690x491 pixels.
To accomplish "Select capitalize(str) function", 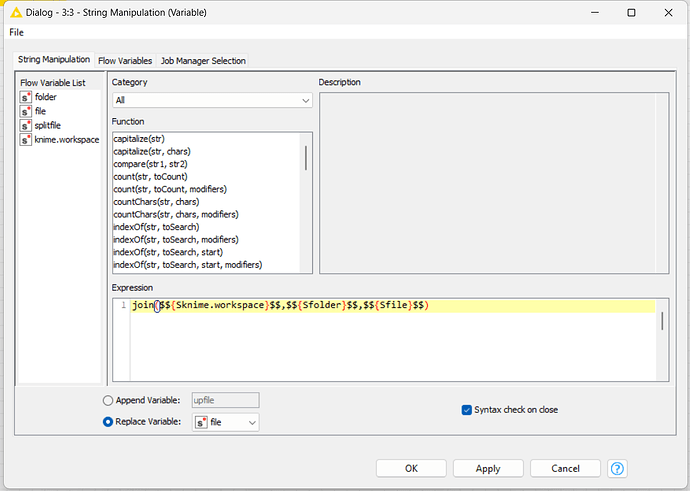I will [x=139, y=139].
